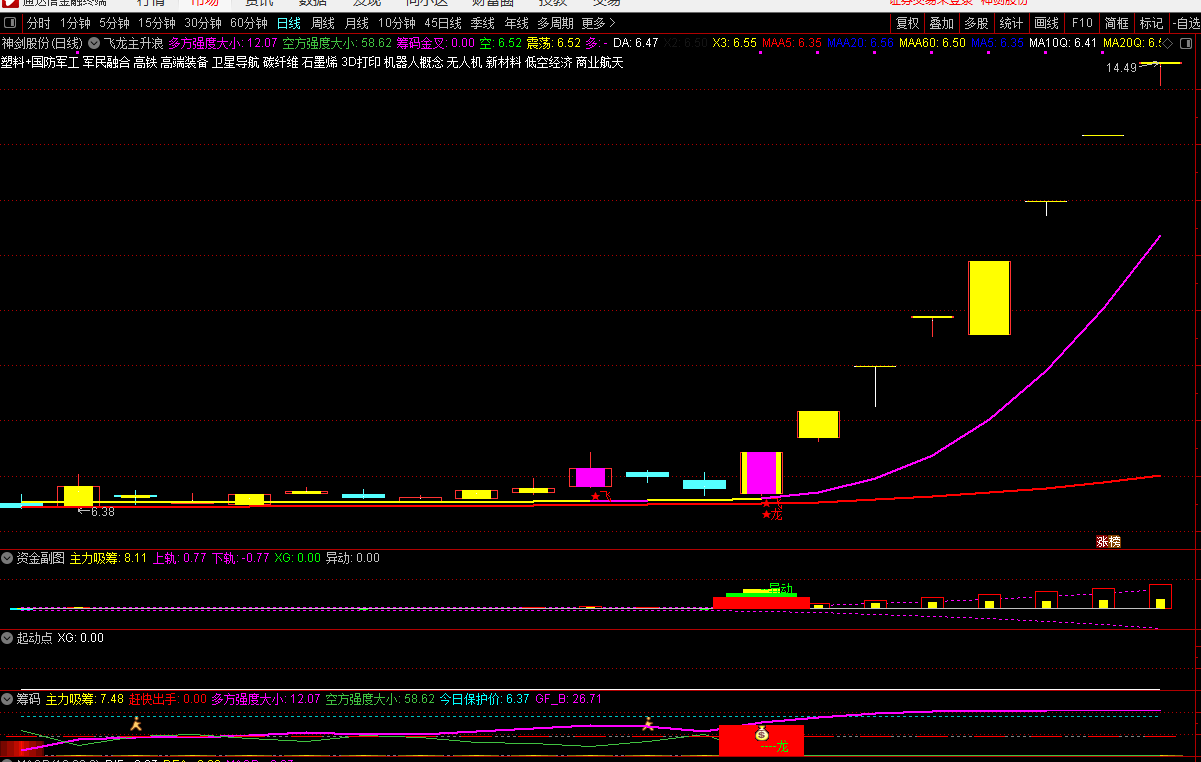
Task: Select the 10分钟 period
Action: (397, 23)
